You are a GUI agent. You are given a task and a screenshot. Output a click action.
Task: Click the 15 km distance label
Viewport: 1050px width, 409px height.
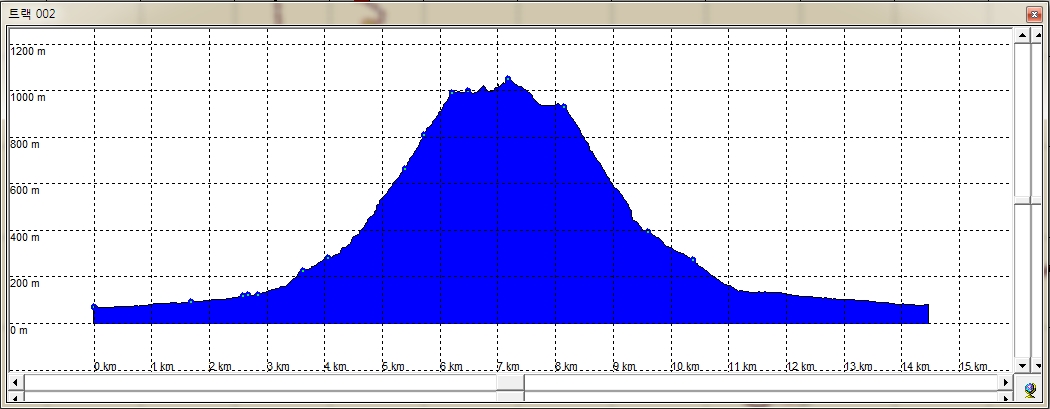click(973, 366)
